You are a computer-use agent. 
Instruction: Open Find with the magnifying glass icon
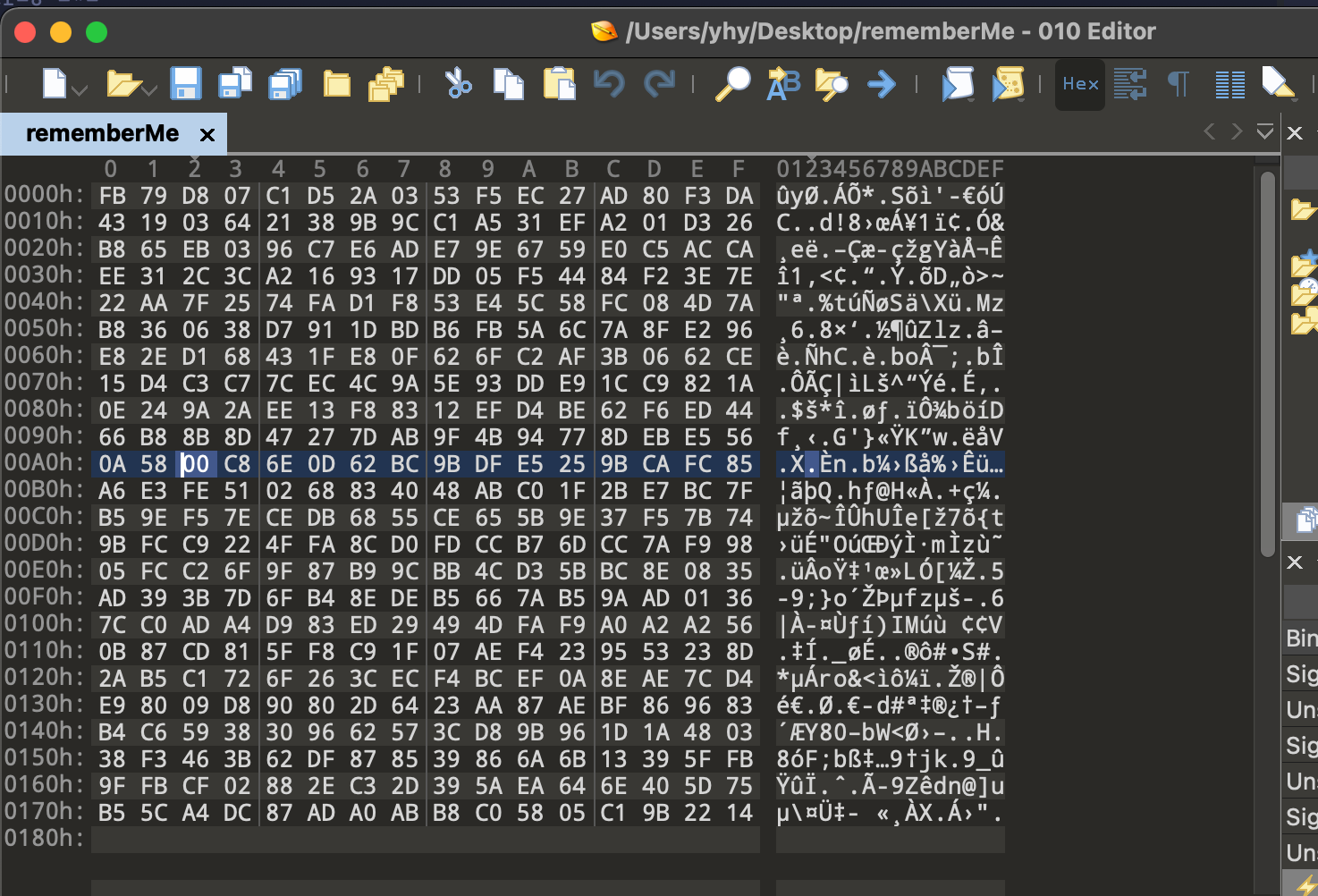732,84
